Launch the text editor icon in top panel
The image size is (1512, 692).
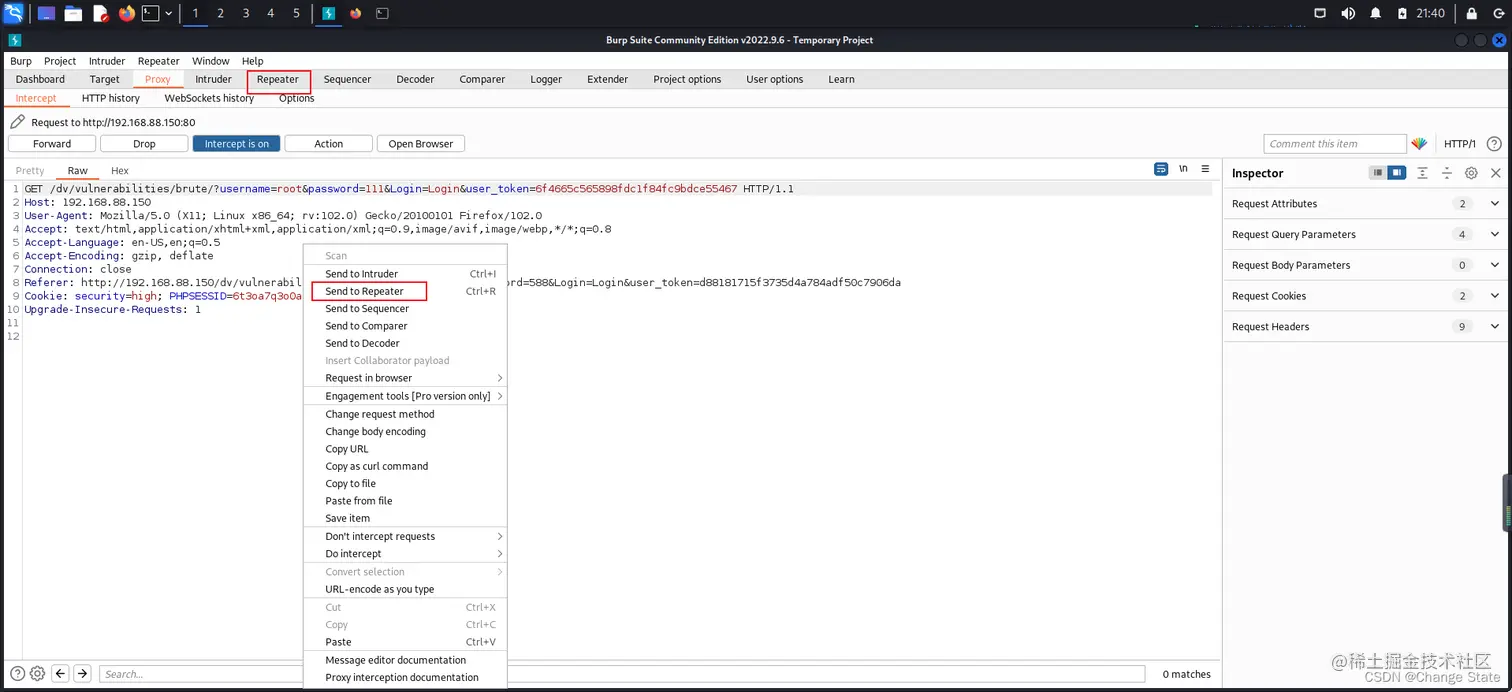[100, 13]
